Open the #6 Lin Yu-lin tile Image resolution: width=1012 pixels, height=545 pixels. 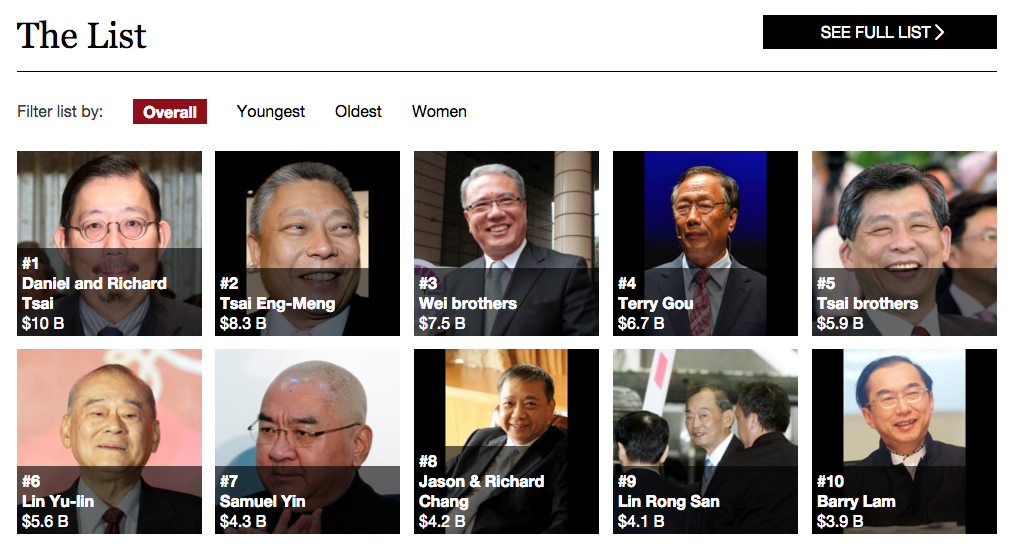(109, 442)
